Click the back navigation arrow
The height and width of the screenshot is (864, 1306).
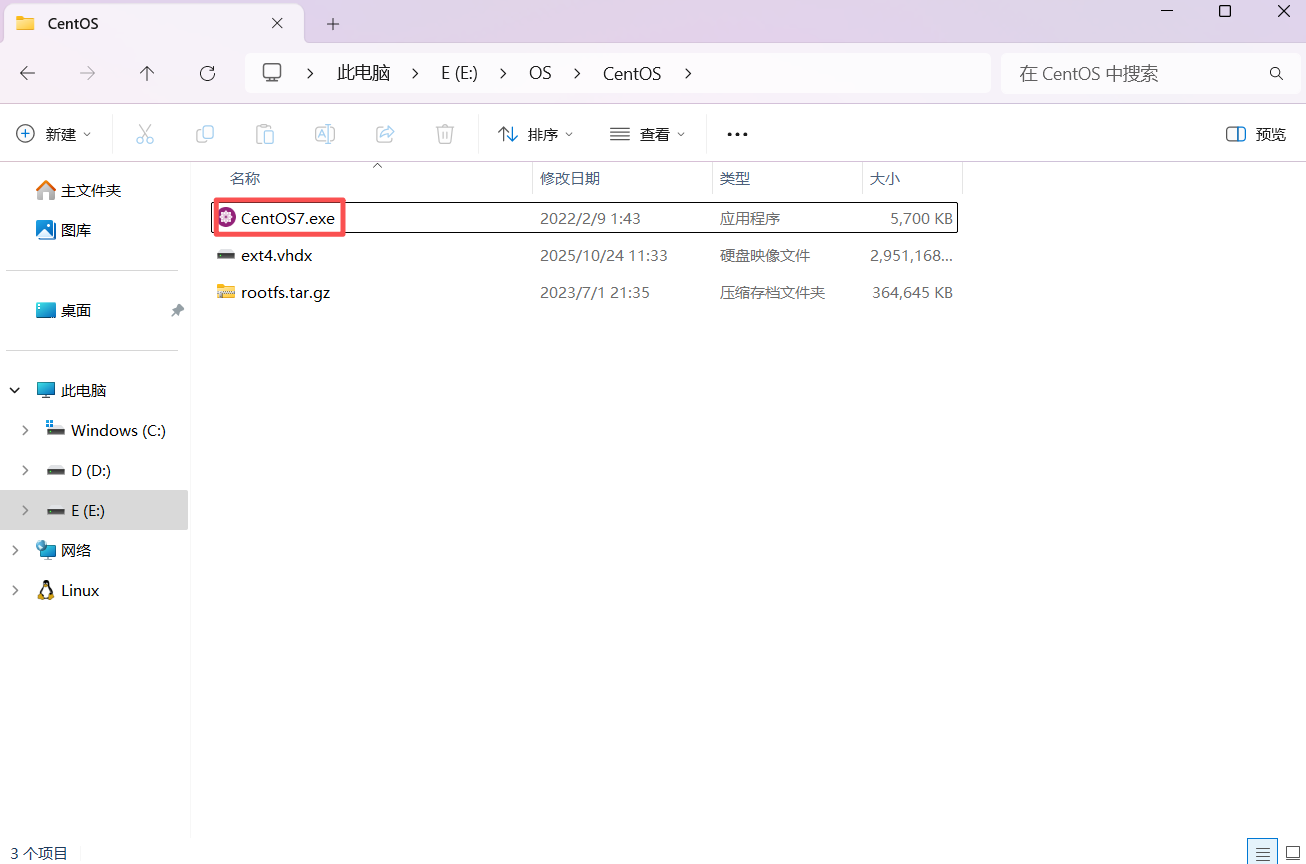27,72
